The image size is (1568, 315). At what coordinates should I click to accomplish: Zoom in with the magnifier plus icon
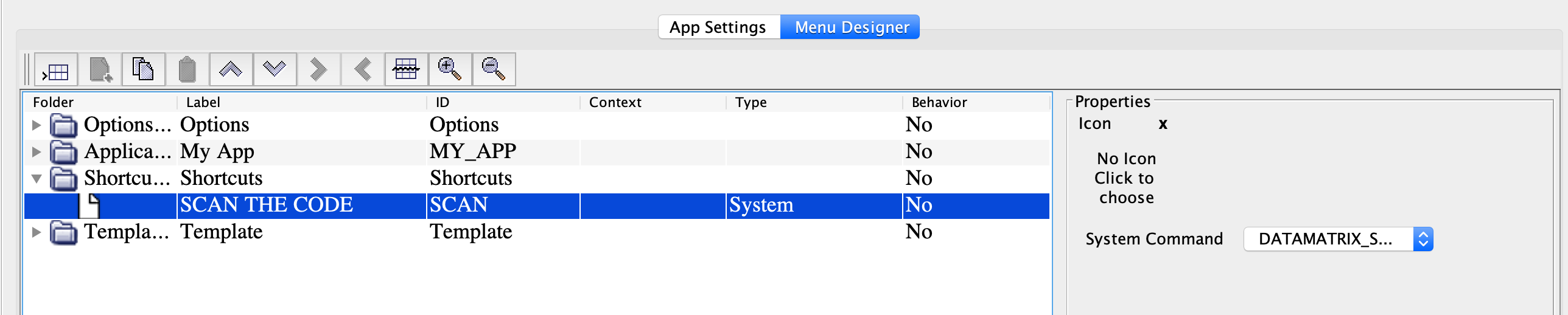pos(450,70)
